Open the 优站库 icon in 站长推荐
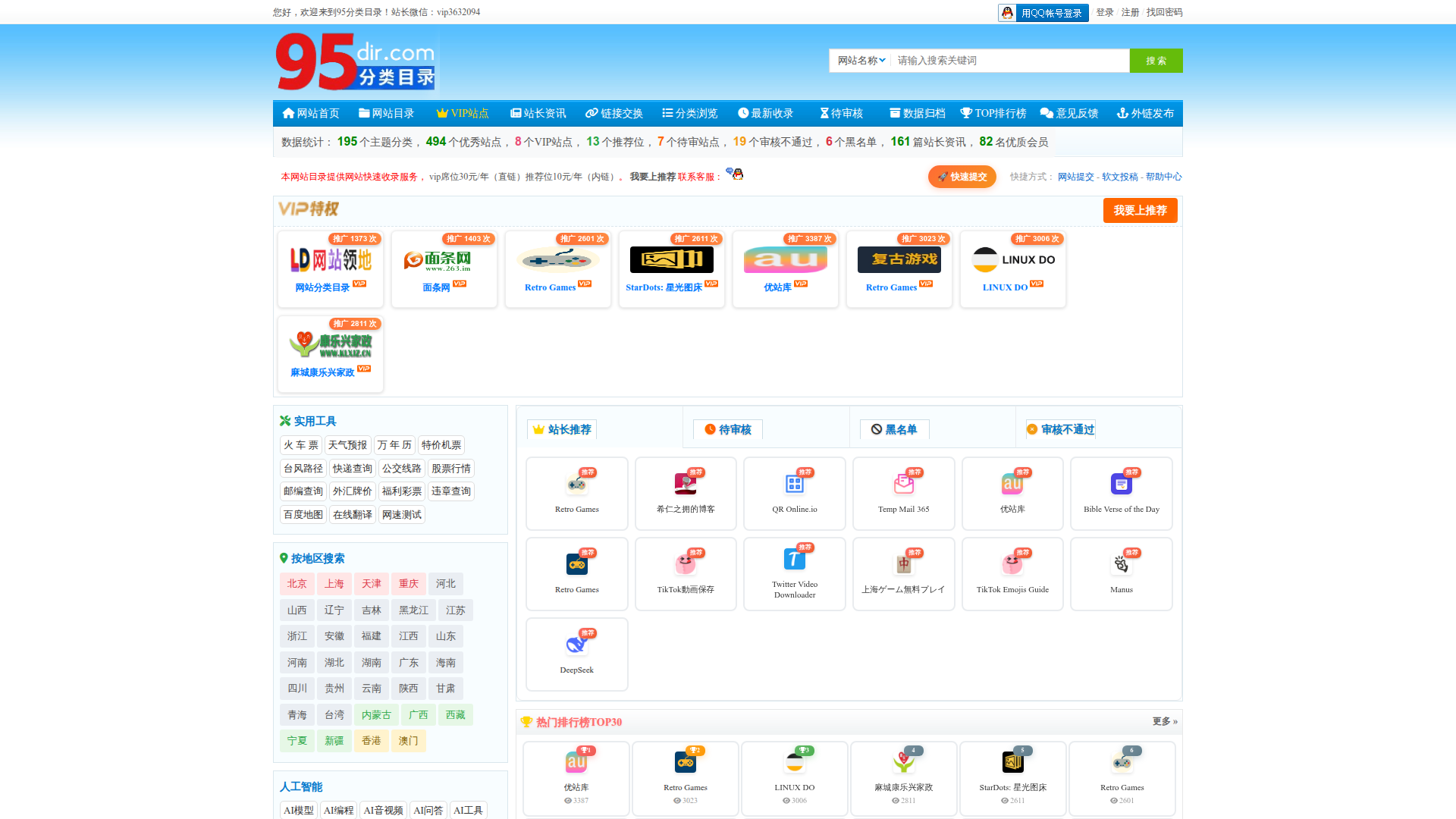The image size is (1456, 819). point(1012,484)
